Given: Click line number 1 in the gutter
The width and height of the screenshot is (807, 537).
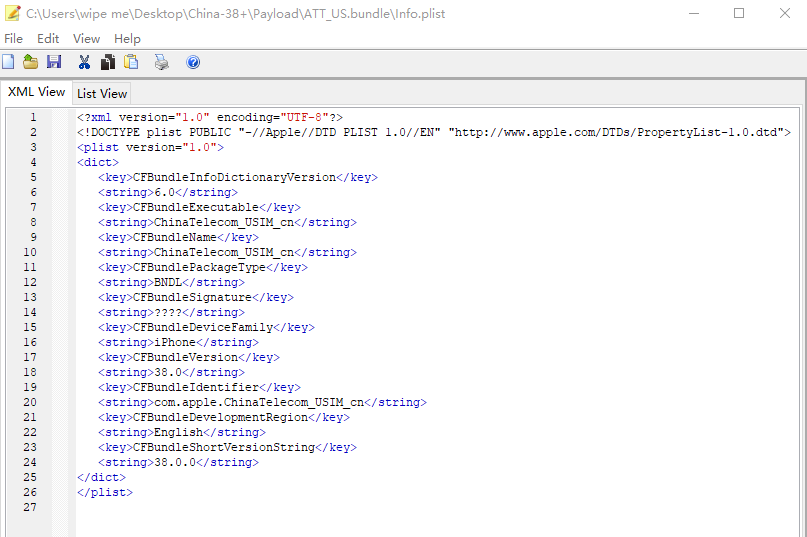Looking at the screenshot, I should 33,117.
